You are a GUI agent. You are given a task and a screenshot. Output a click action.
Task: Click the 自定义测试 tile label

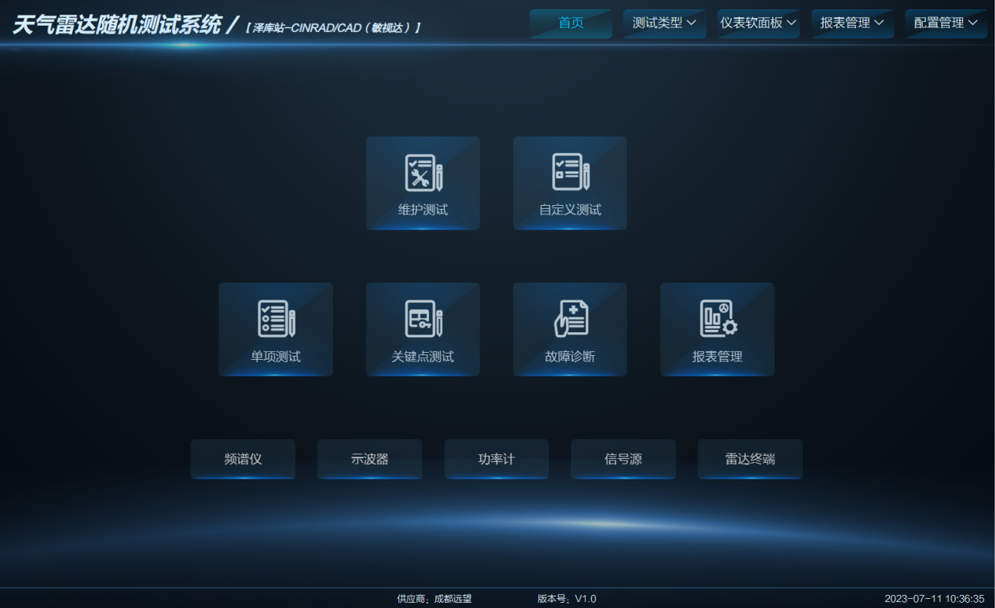click(570, 209)
